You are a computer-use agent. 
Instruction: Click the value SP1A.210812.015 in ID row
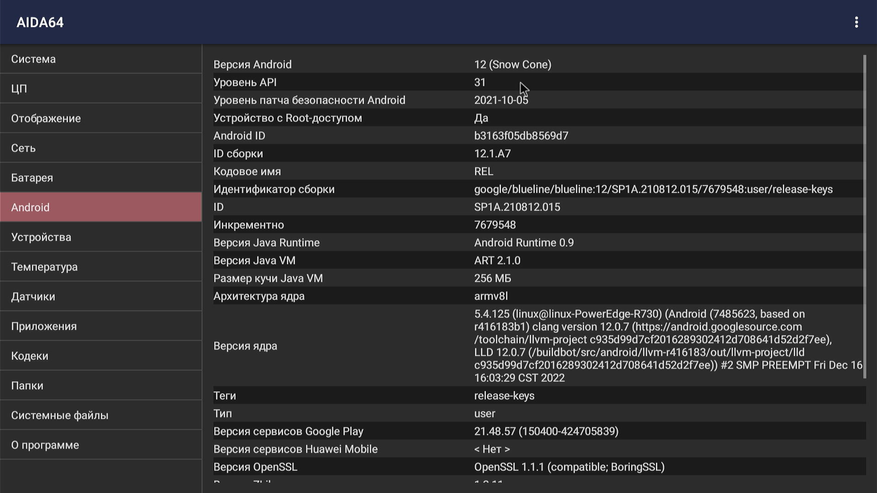tap(517, 207)
